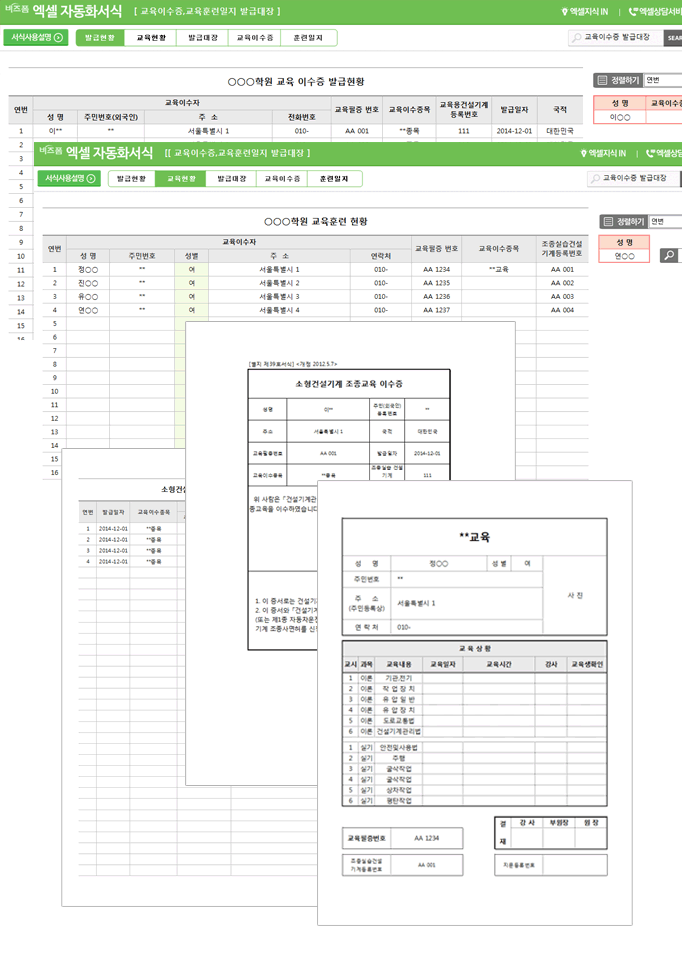Click the 성명 lookup cell containing 연○○

(x=624, y=256)
